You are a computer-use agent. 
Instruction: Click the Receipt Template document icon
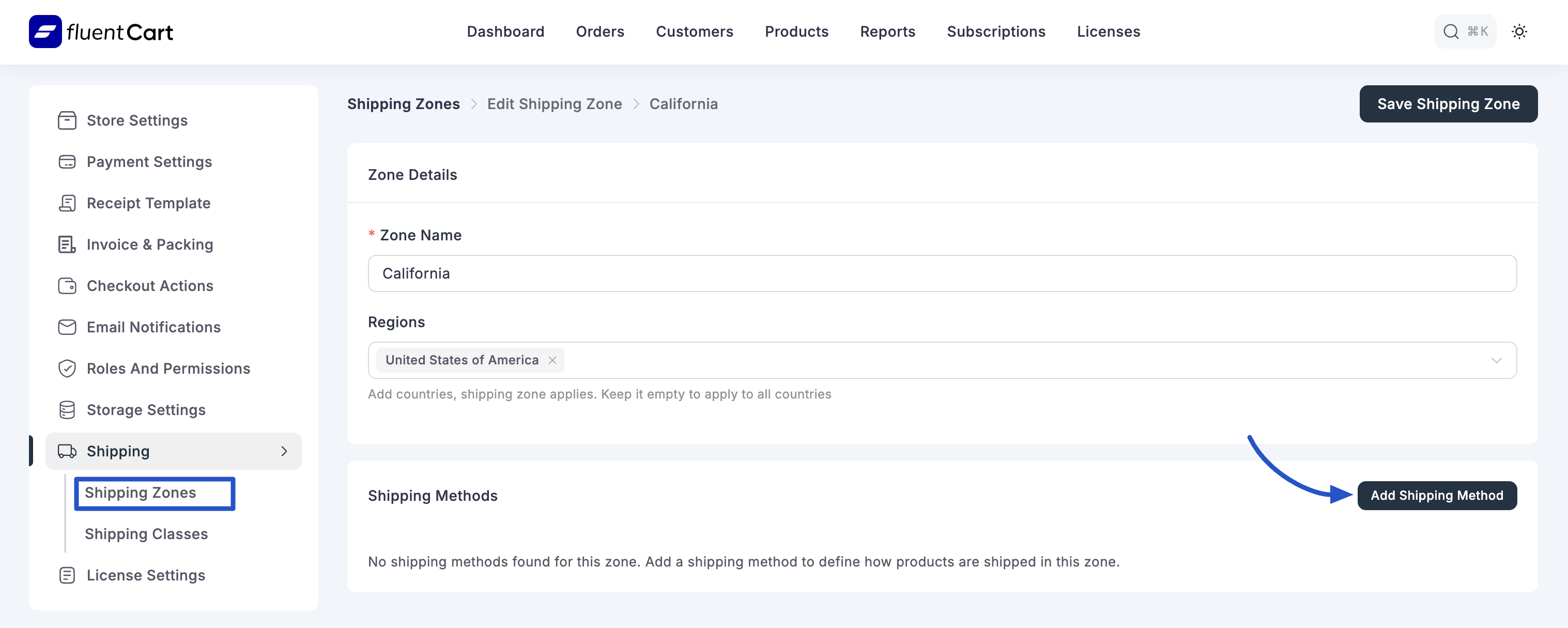[x=67, y=203]
